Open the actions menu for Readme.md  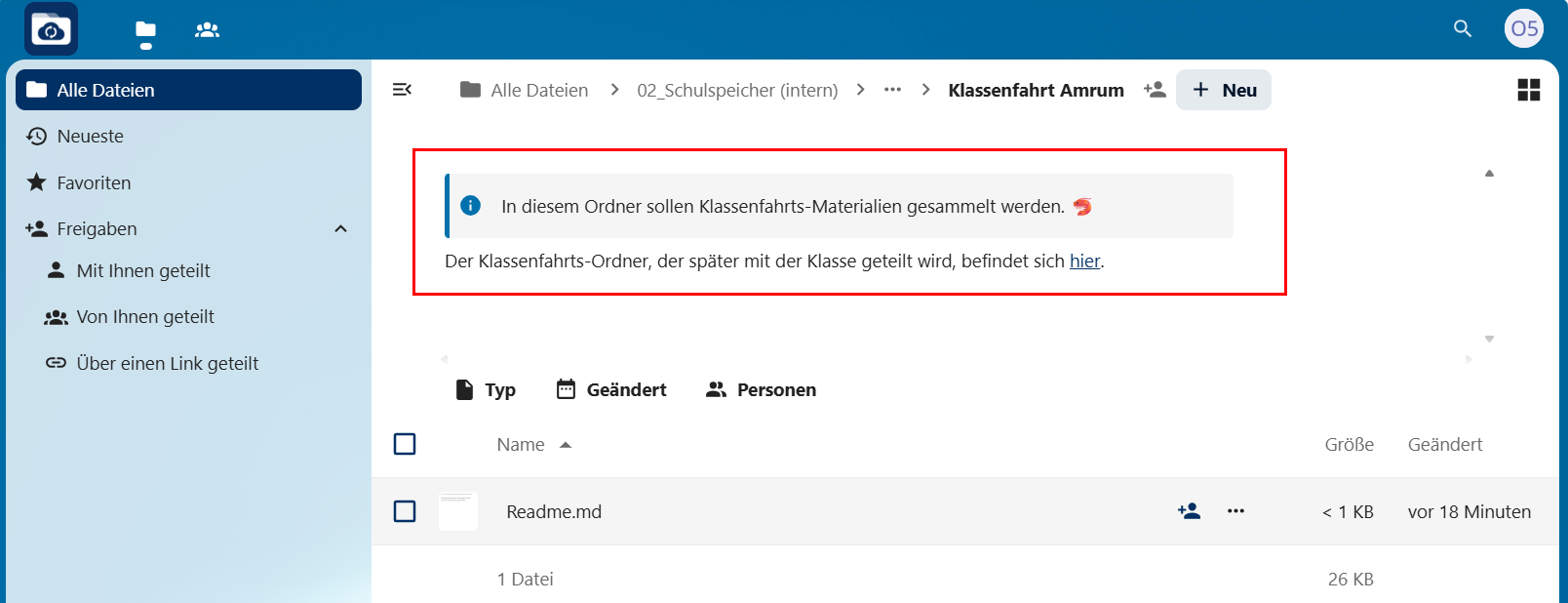click(1235, 511)
